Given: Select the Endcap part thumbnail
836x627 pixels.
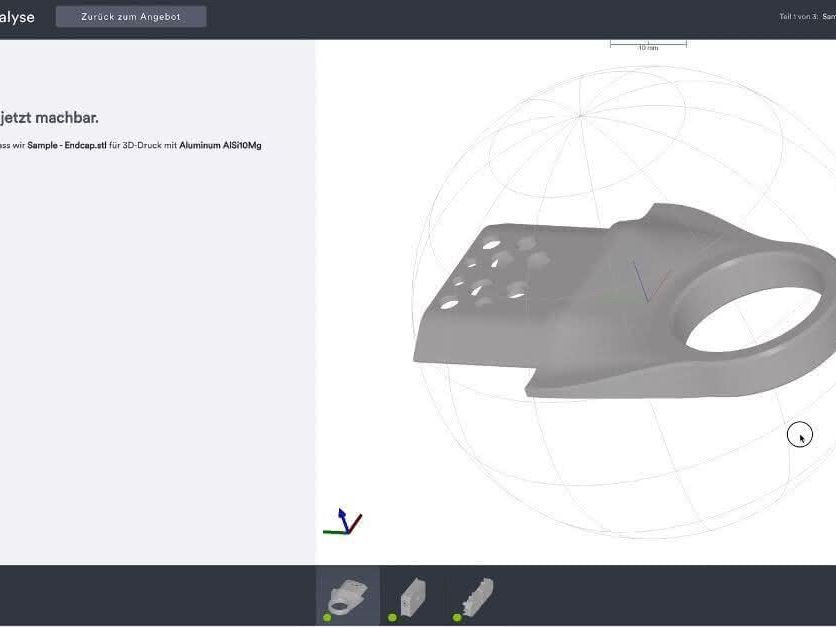Looking at the screenshot, I should [348, 596].
